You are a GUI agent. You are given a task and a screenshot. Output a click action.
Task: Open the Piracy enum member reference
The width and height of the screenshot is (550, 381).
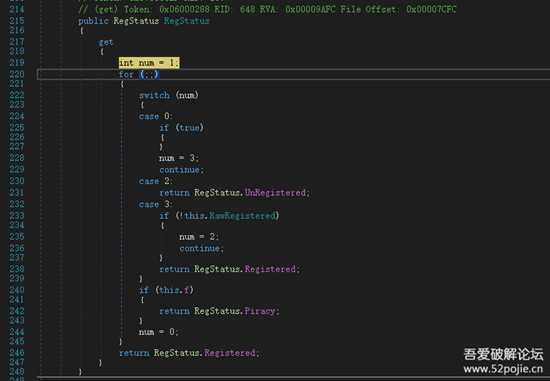(x=260, y=311)
